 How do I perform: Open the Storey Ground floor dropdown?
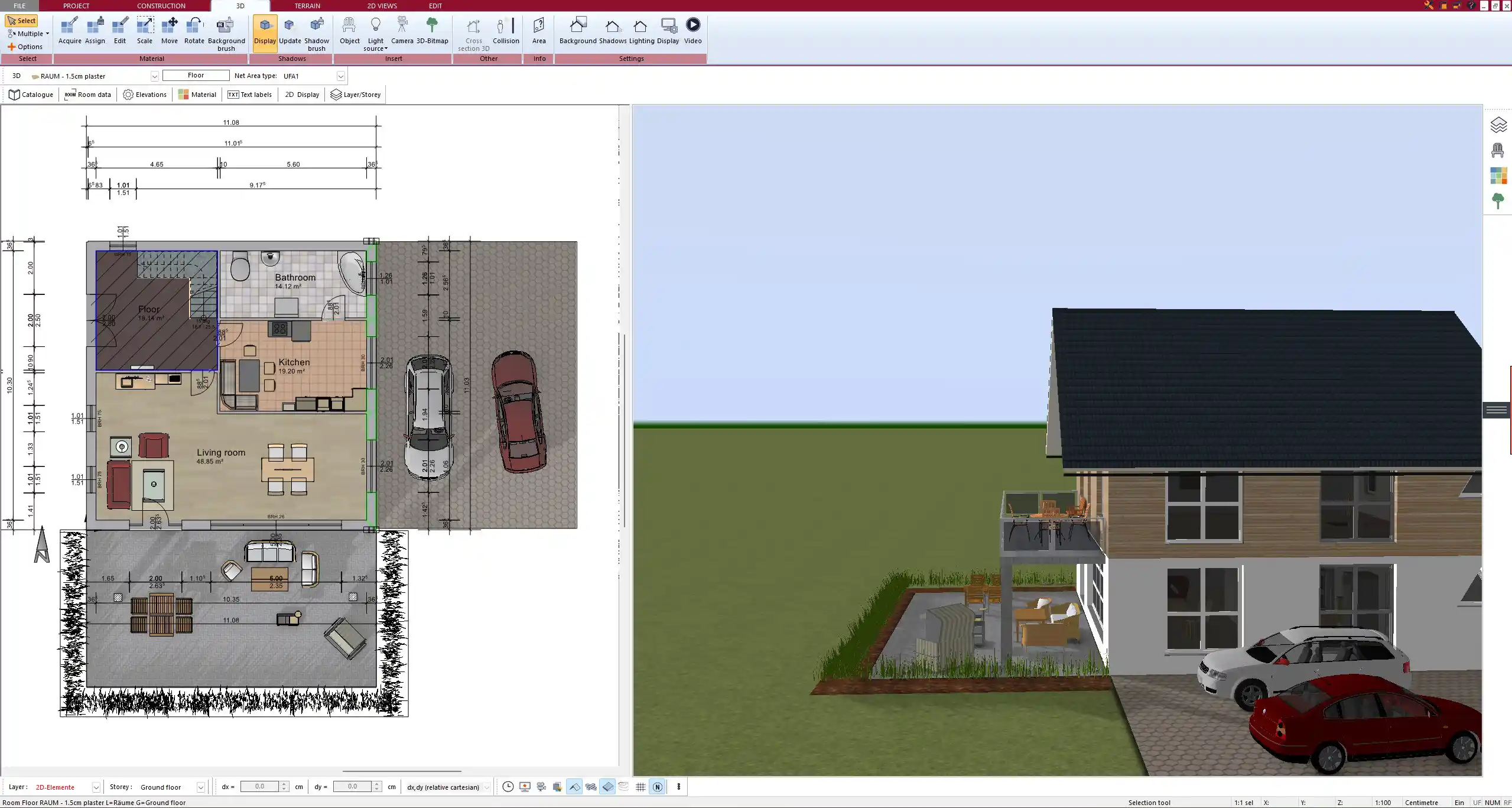(201, 787)
